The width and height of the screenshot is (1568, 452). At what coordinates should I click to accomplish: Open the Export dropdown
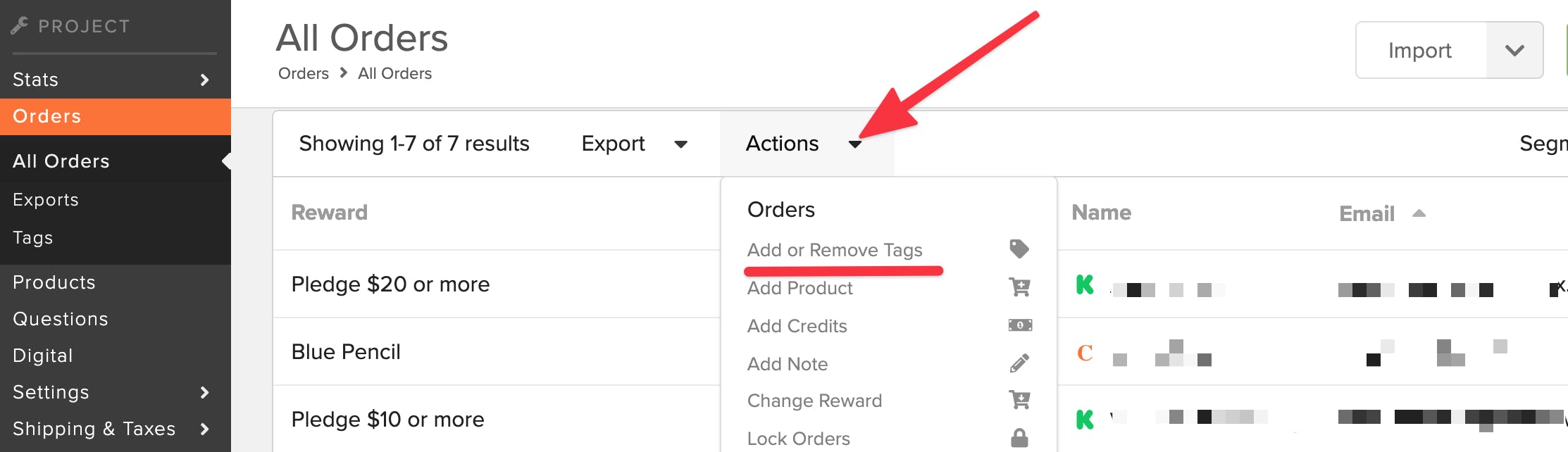click(x=634, y=144)
